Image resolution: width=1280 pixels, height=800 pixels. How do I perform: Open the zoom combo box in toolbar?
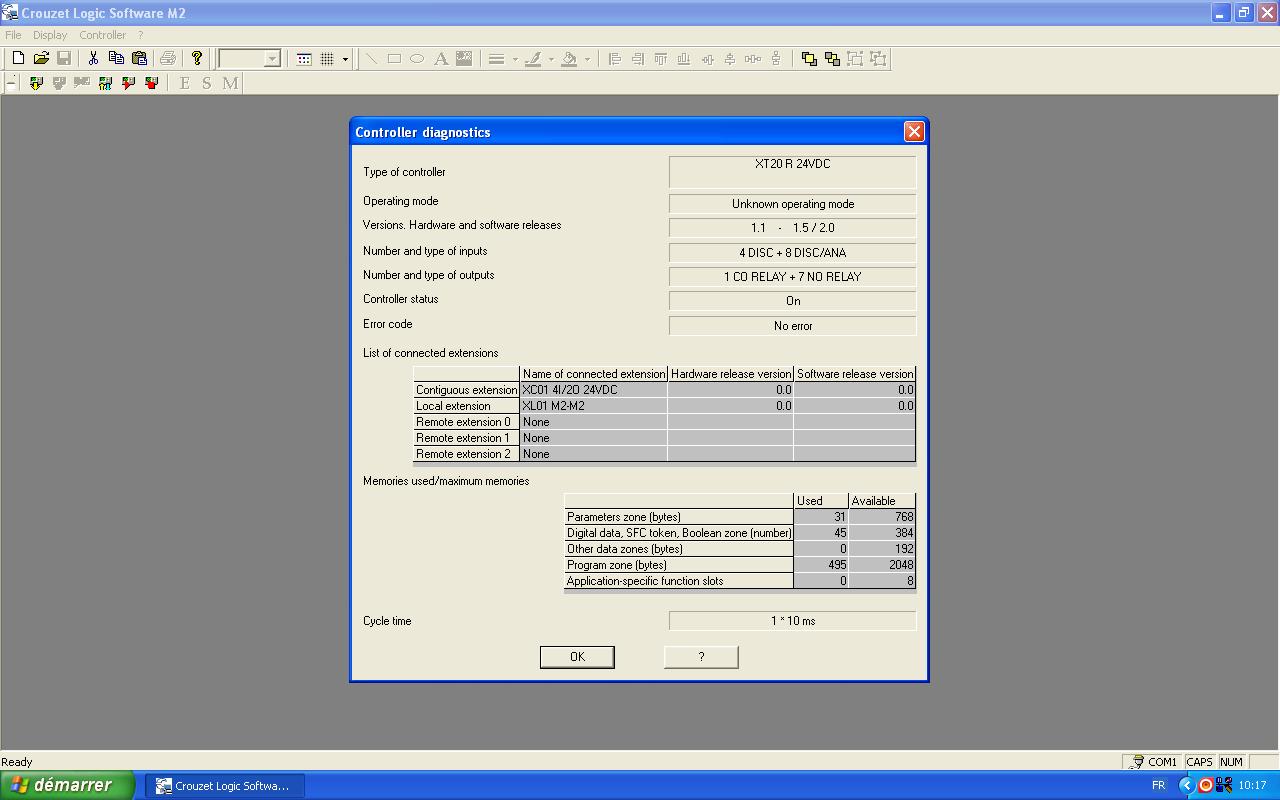coord(272,59)
